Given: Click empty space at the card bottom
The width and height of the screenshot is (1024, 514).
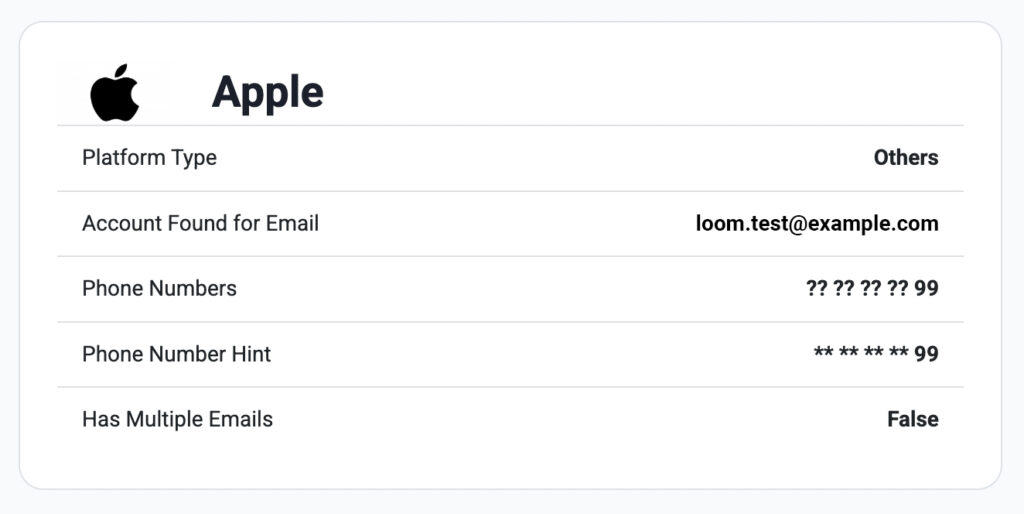Looking at the screenshot, I should click(510, 469).
